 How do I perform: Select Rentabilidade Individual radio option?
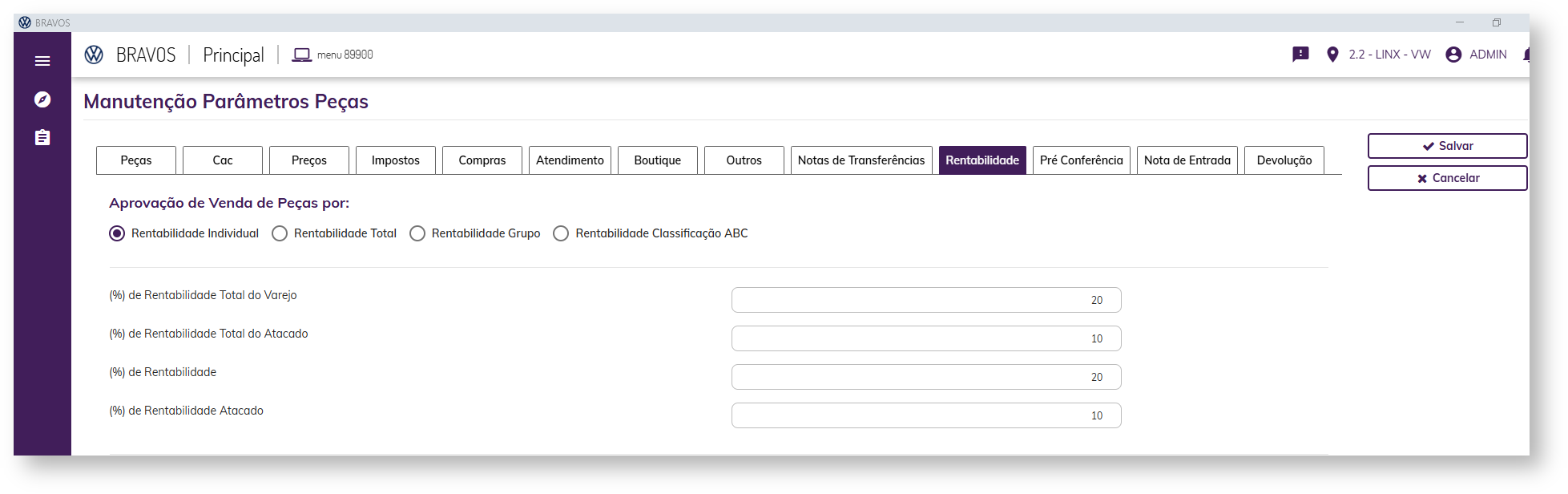tap(117, 233)
